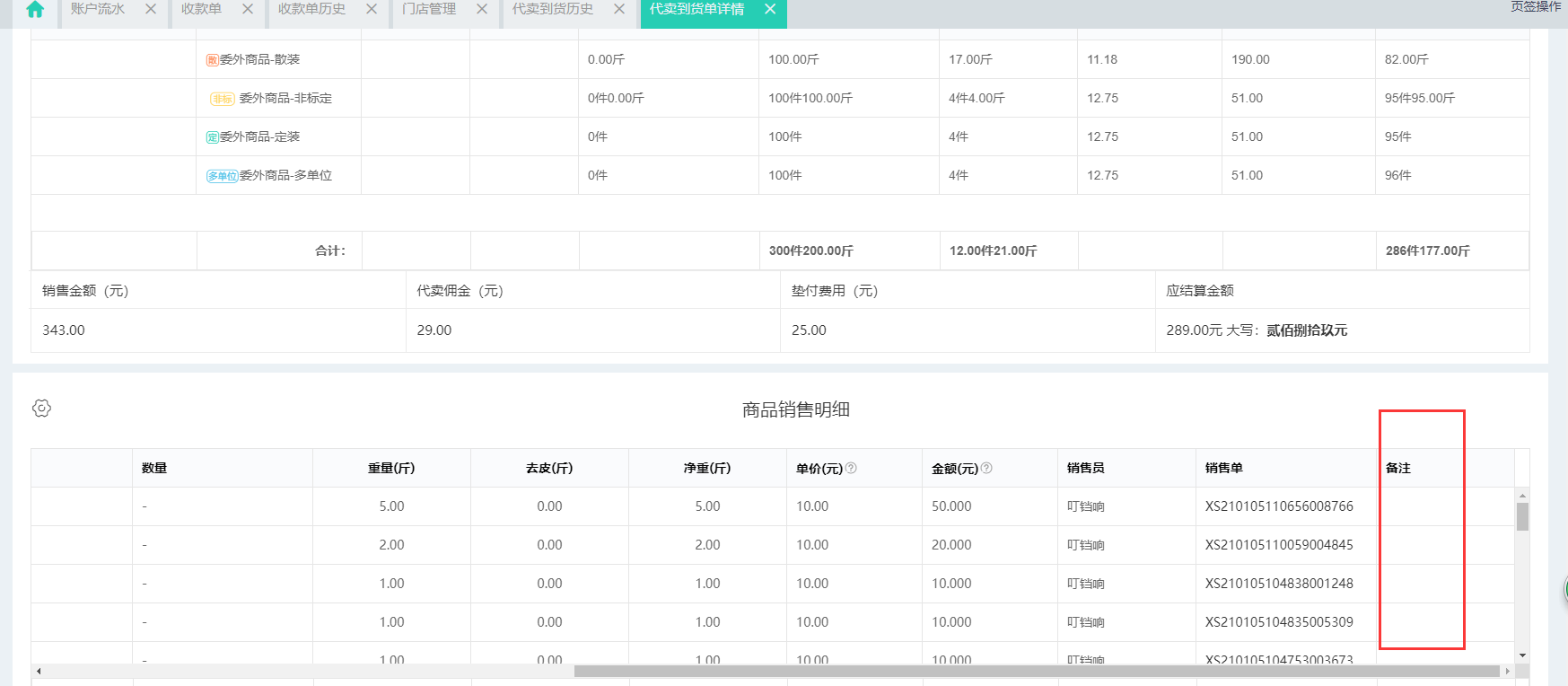Click the horizontal scrollbar left arrow

pyautogui.click(x=38, y=671)
